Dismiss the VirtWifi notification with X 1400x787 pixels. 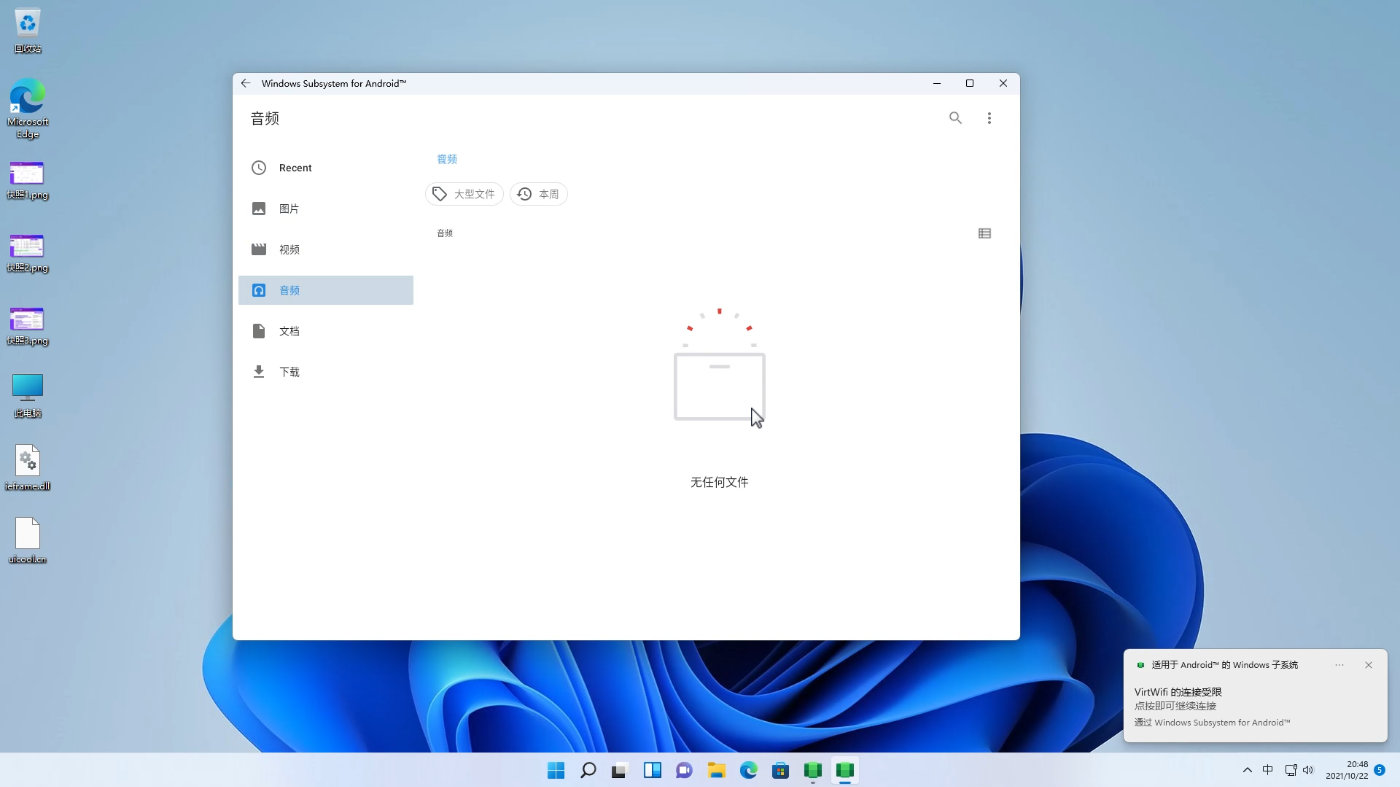(x=1369, y=665)
